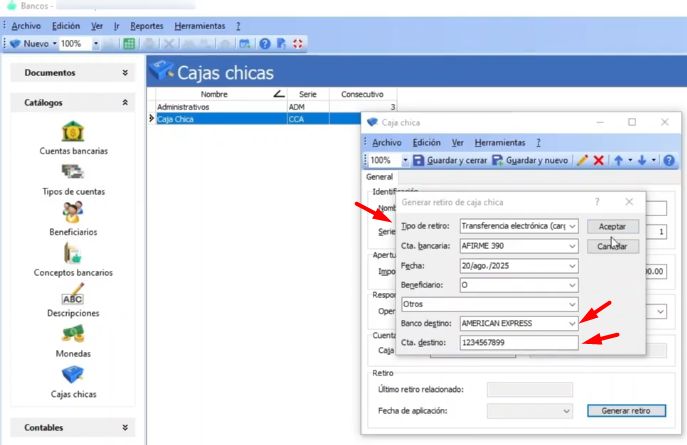Expand the Documentos panel
This screenshot has height=445, width=687.
125,73
